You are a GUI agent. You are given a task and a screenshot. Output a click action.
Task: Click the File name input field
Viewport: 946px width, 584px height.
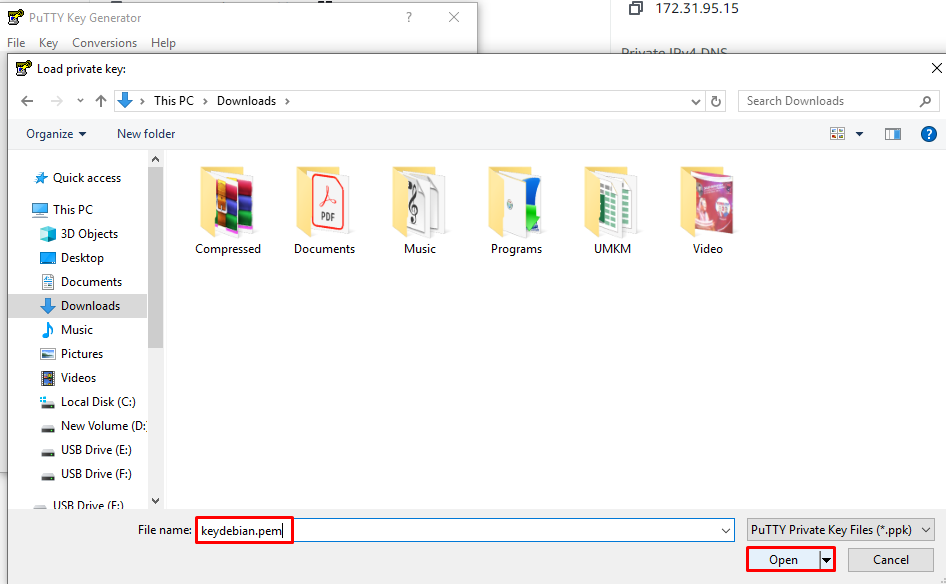coord(465,530)
